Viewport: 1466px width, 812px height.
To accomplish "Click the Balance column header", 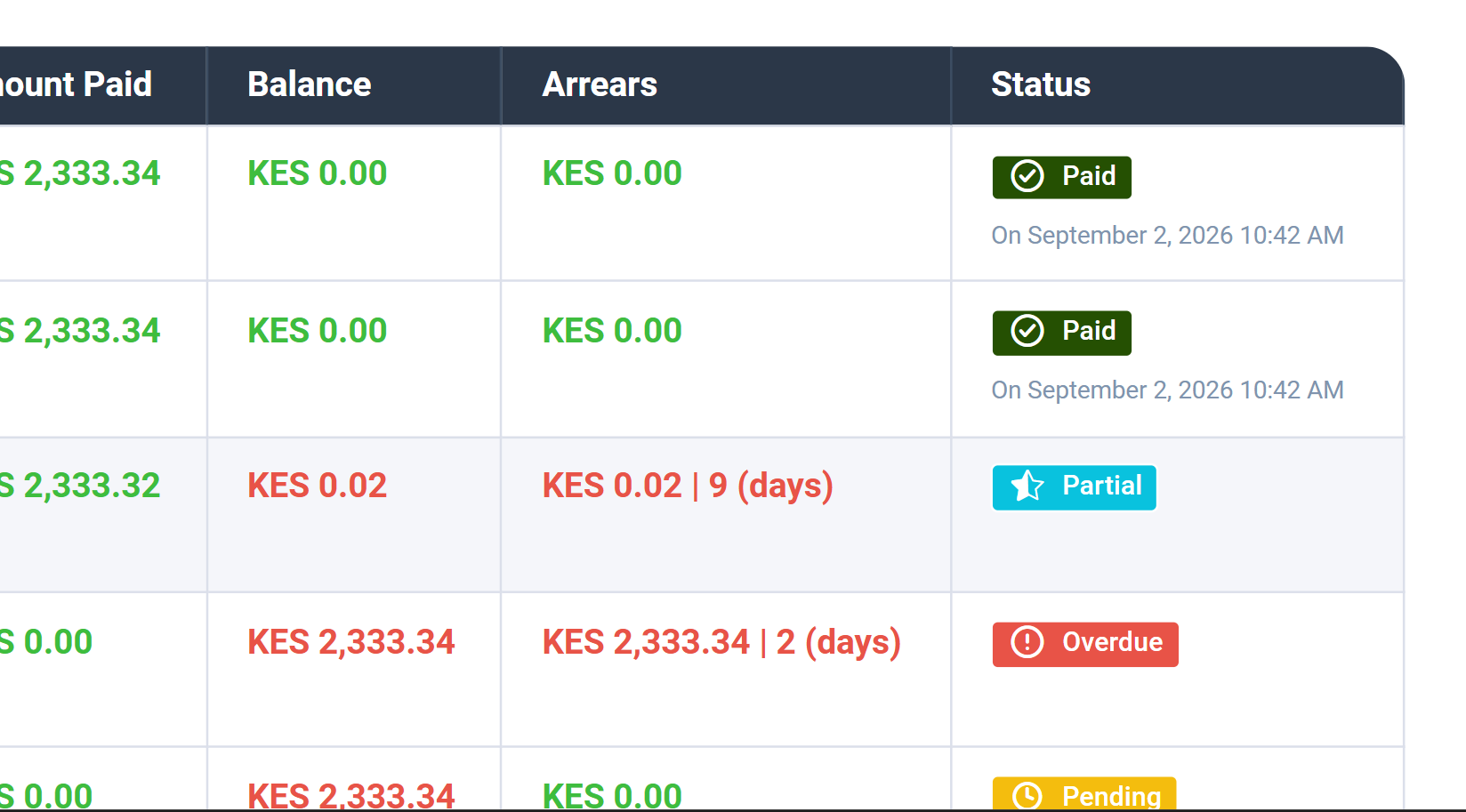I will click(310, 84).
